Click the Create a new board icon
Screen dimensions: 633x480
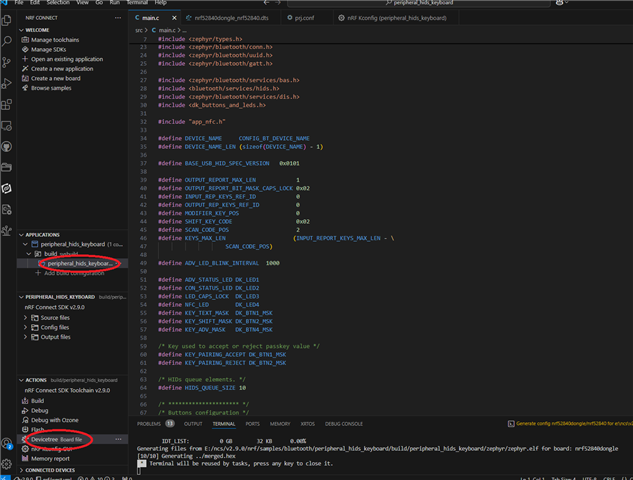(x=25, y=78)
